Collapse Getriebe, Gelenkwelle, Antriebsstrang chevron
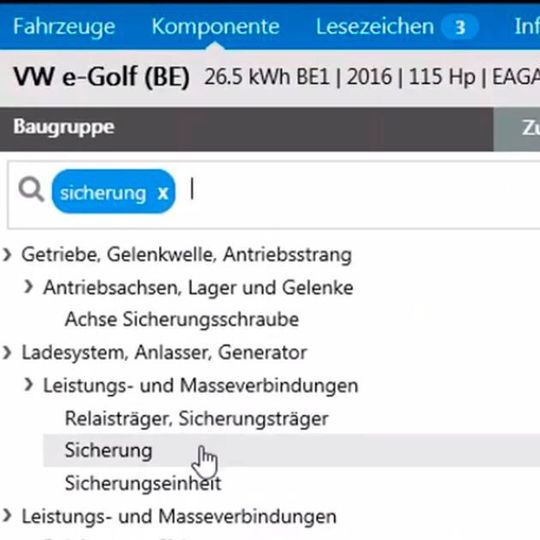 [7, 255]
